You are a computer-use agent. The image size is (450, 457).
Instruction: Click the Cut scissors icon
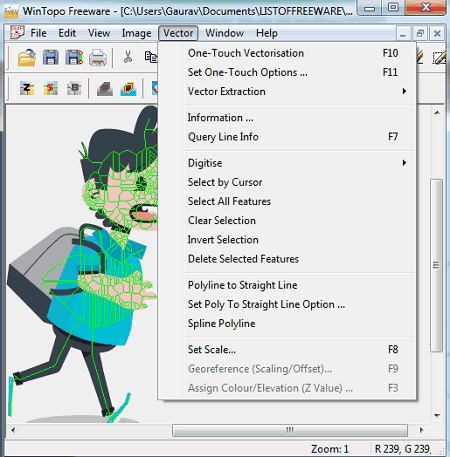click(128, 57)
